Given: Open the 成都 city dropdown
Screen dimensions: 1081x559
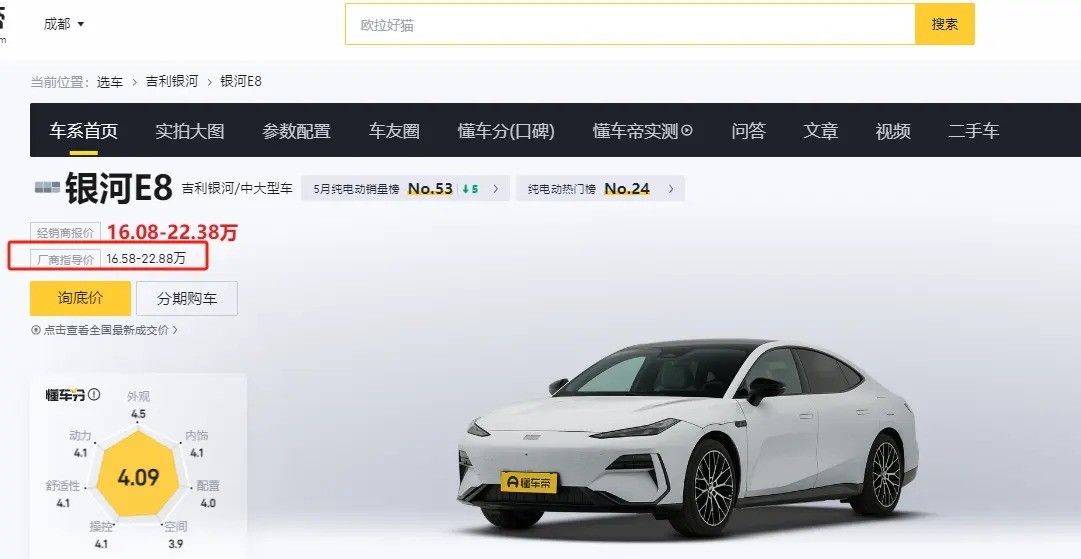Looking at the screenshot, I should (64, 24).
